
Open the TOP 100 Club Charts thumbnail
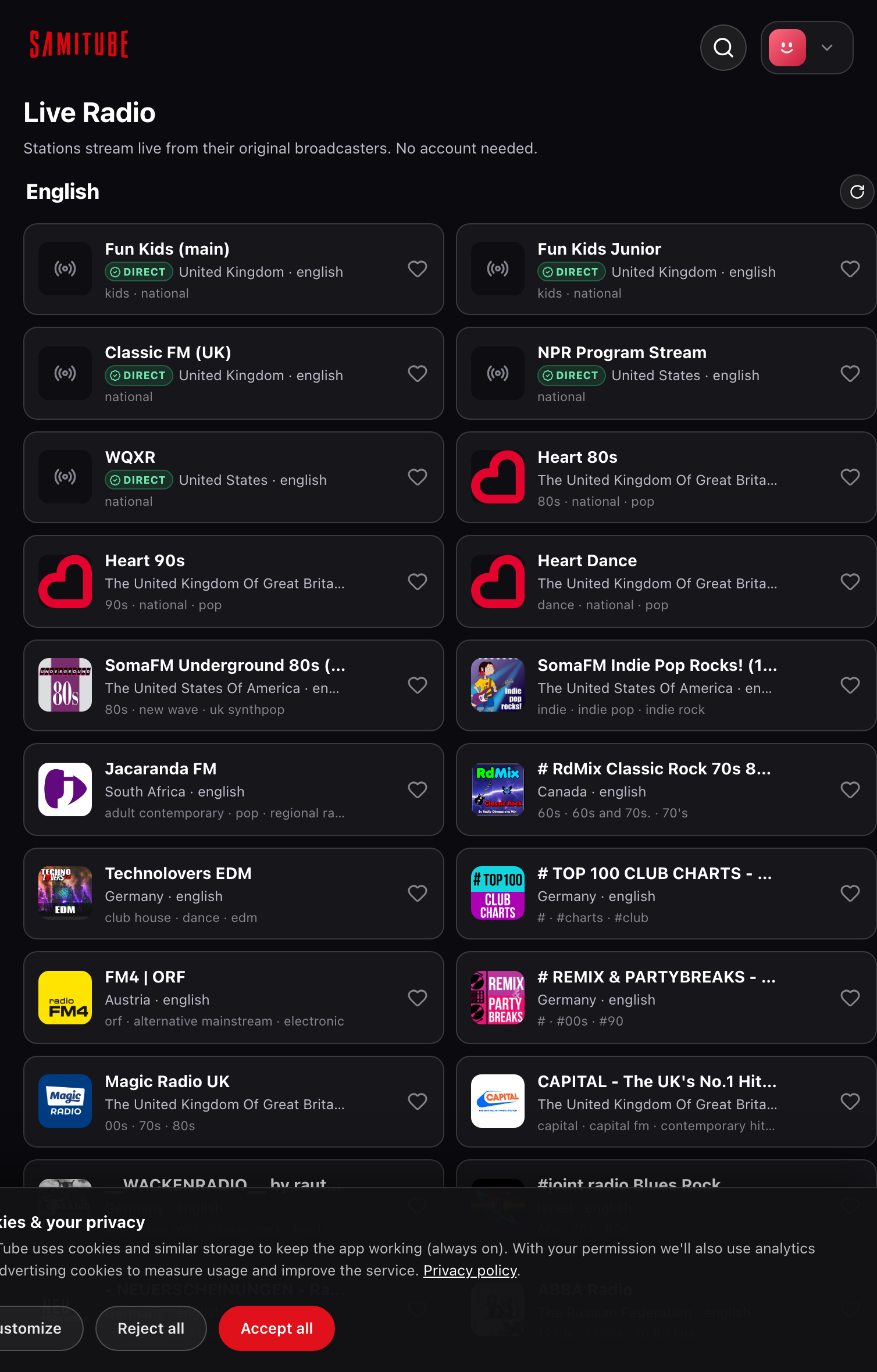(498, 893)
